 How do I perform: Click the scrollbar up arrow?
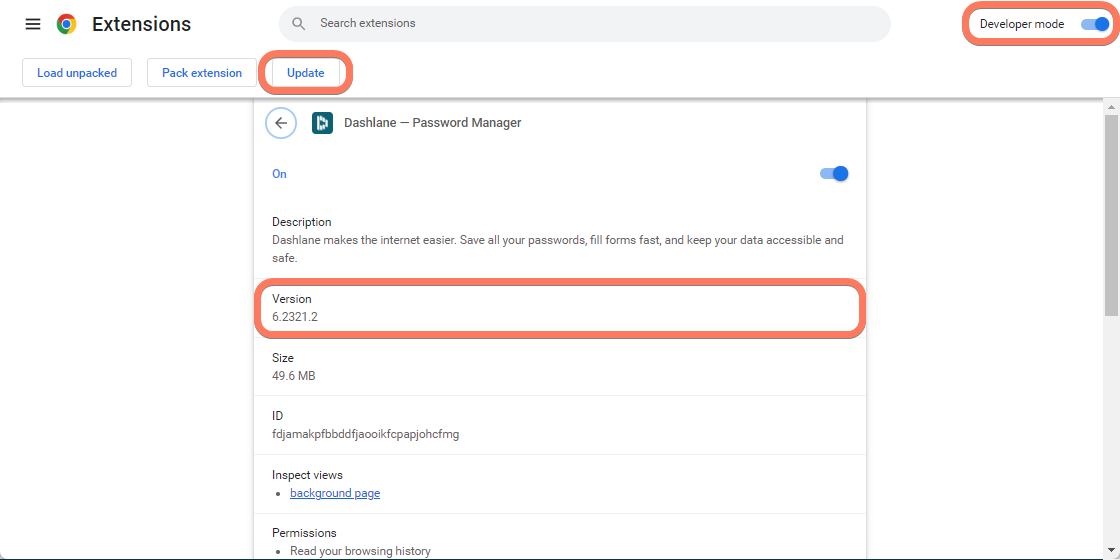tap(1111, 107)
